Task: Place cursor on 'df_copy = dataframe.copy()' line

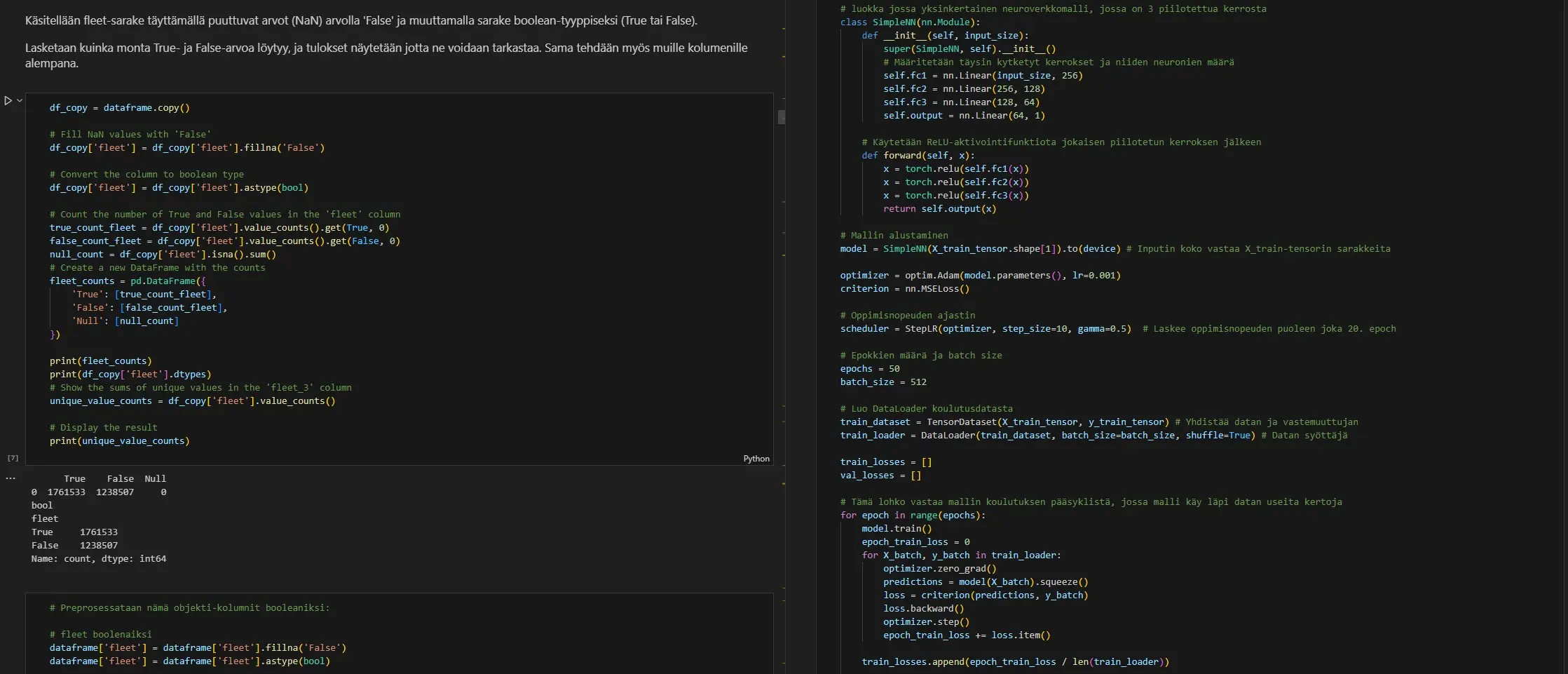Action: (x=119, y=108)
